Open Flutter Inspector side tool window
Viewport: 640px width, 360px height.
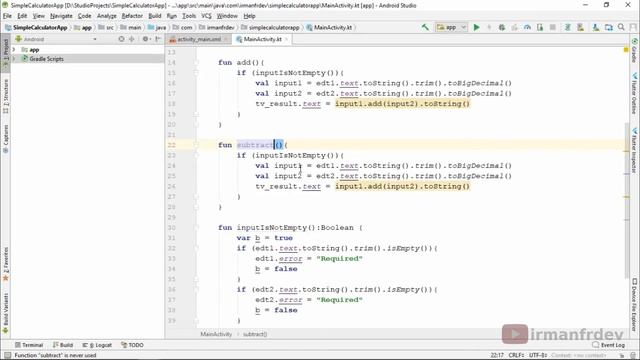[x=634, y=150]
